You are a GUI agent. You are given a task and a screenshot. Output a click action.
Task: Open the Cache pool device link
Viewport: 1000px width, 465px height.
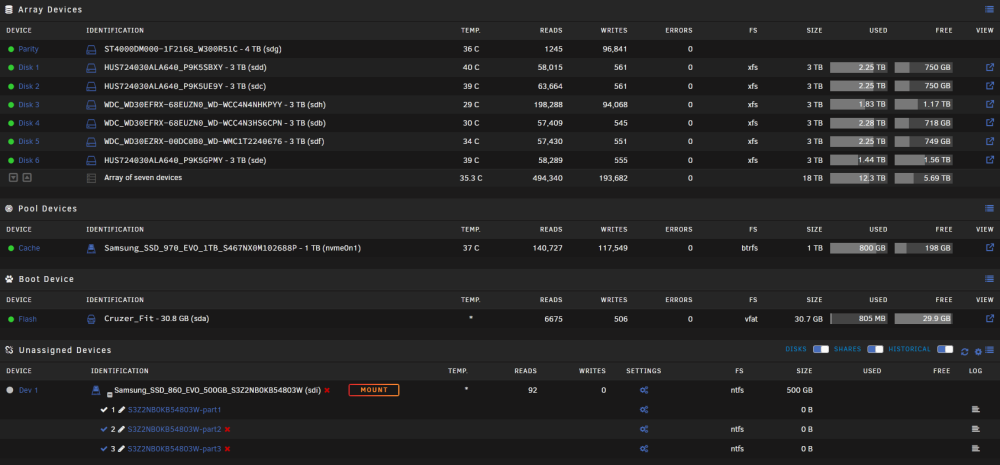pos(29,248)
